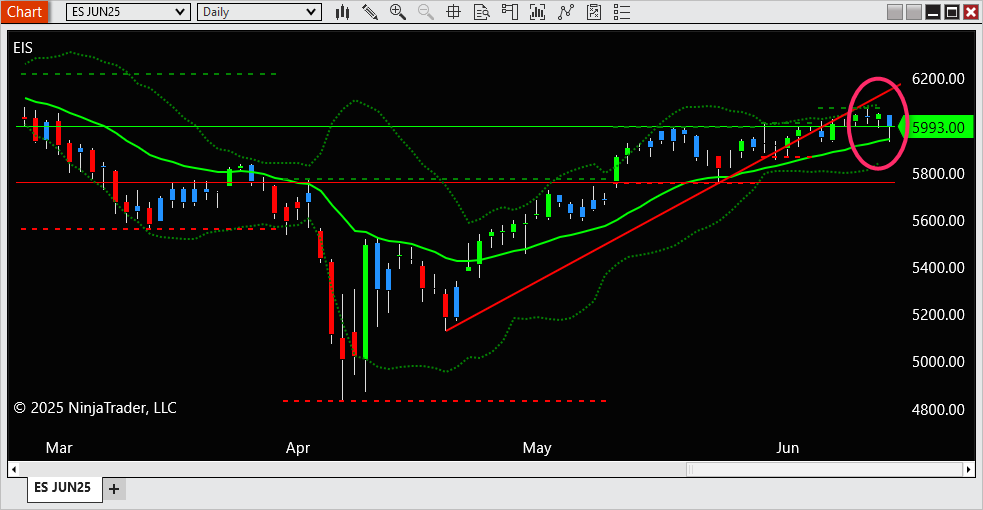This screenshot has width=983, height=510.
Task: Open the strategies line-node icon
Action: pos(566,12)
